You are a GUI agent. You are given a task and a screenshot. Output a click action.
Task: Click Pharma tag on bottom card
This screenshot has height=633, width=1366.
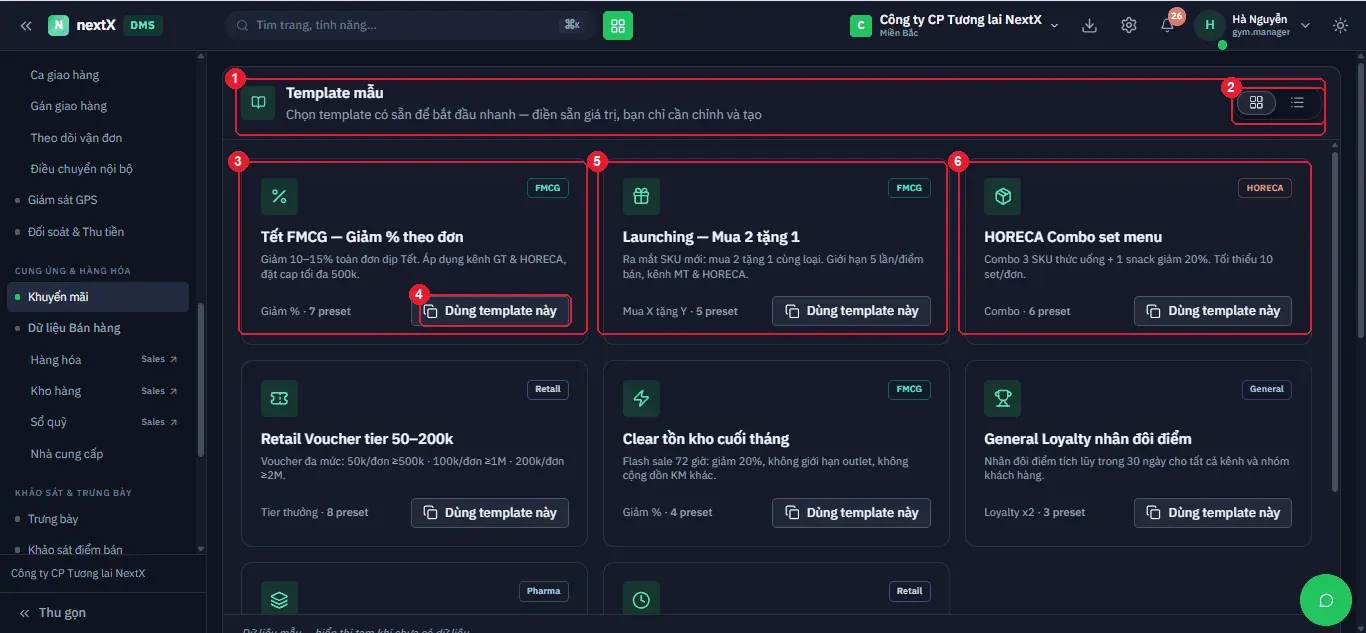pos(544,591)
